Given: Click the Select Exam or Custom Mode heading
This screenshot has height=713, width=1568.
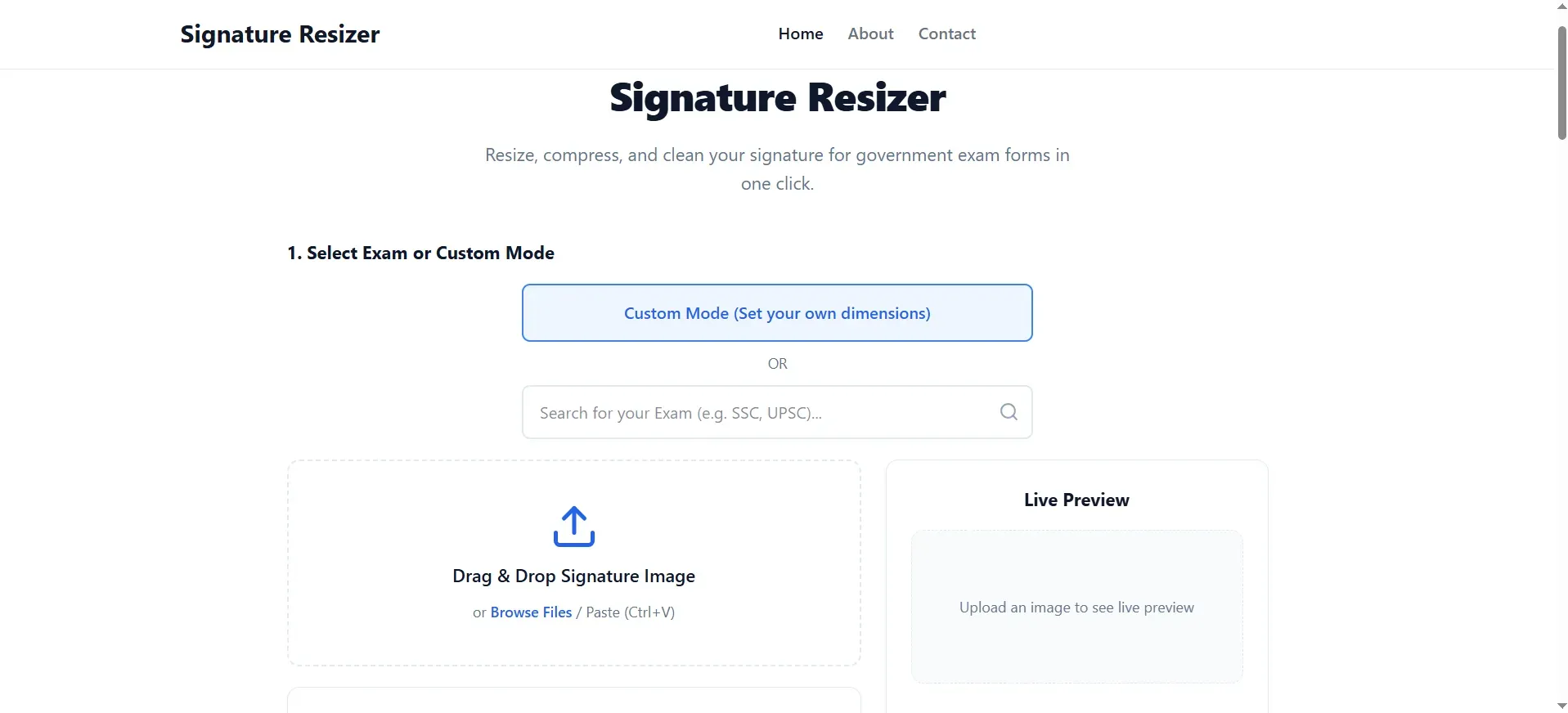Looking at the screenshot, I should 420,253.
